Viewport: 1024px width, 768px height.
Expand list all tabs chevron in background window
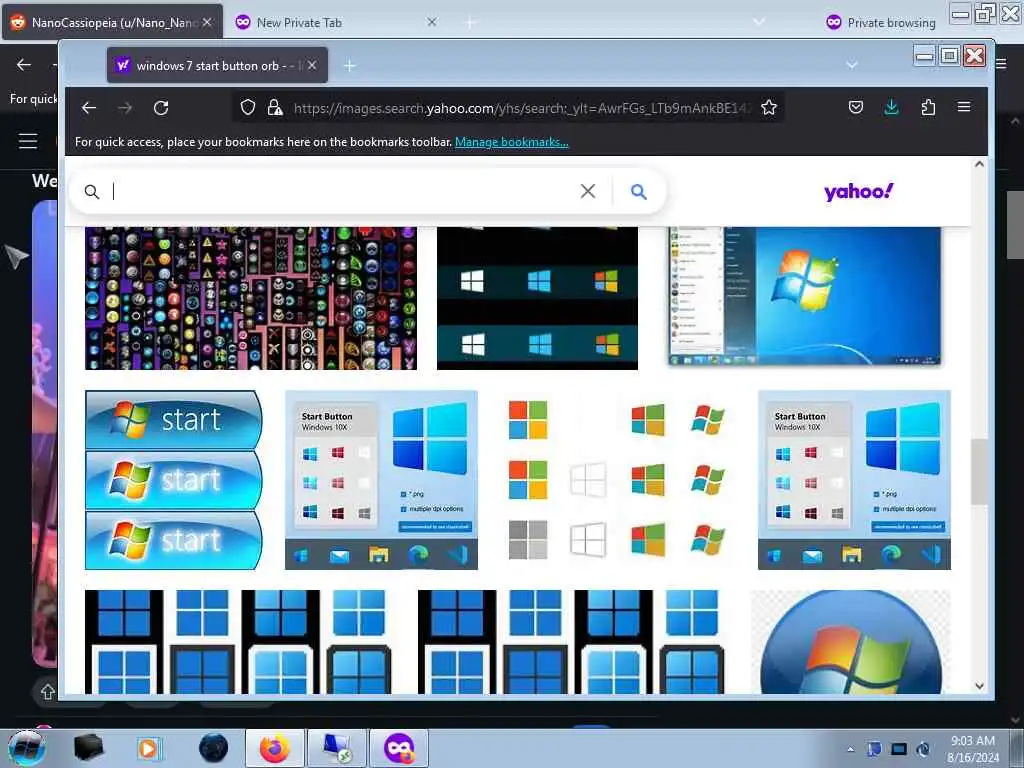coord(759,22)
